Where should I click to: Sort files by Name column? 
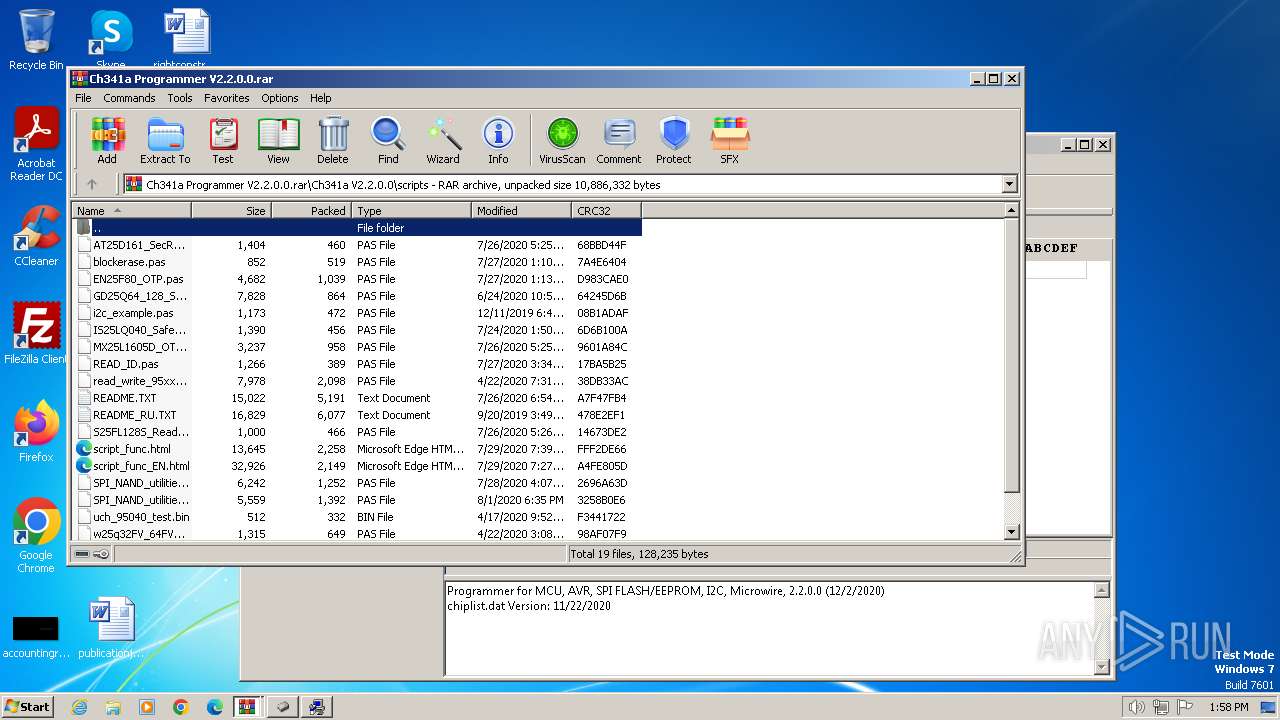pyautogui.click(x=131, y=211)
